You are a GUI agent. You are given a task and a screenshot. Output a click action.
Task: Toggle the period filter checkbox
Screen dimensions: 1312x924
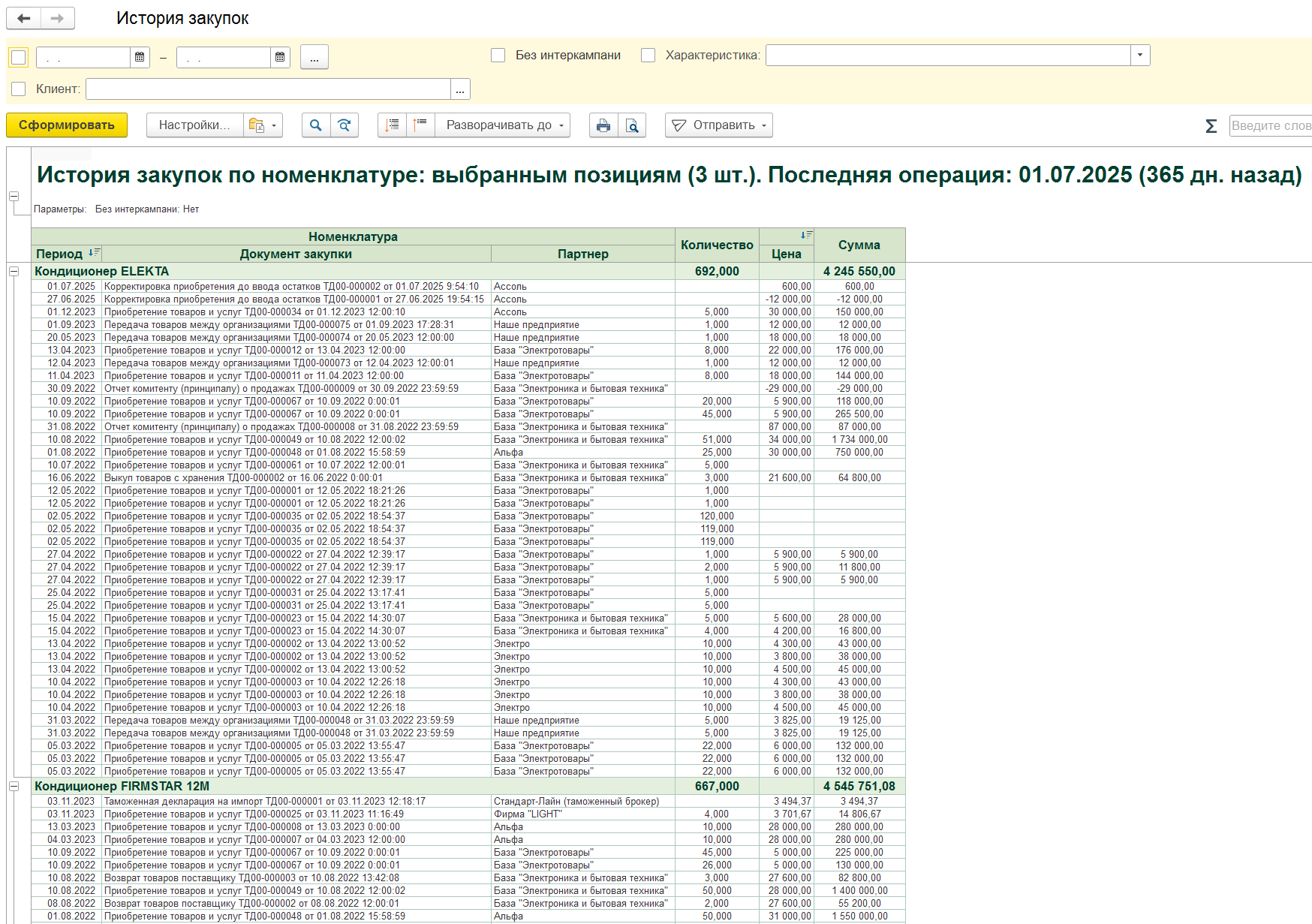click(x=19, y=57)
